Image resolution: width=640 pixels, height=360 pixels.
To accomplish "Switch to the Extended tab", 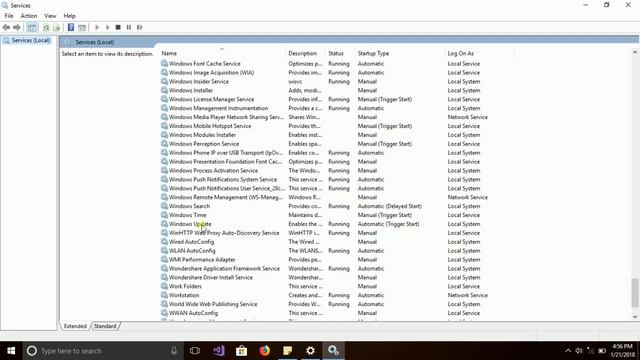I will click(x=75, y=326).
